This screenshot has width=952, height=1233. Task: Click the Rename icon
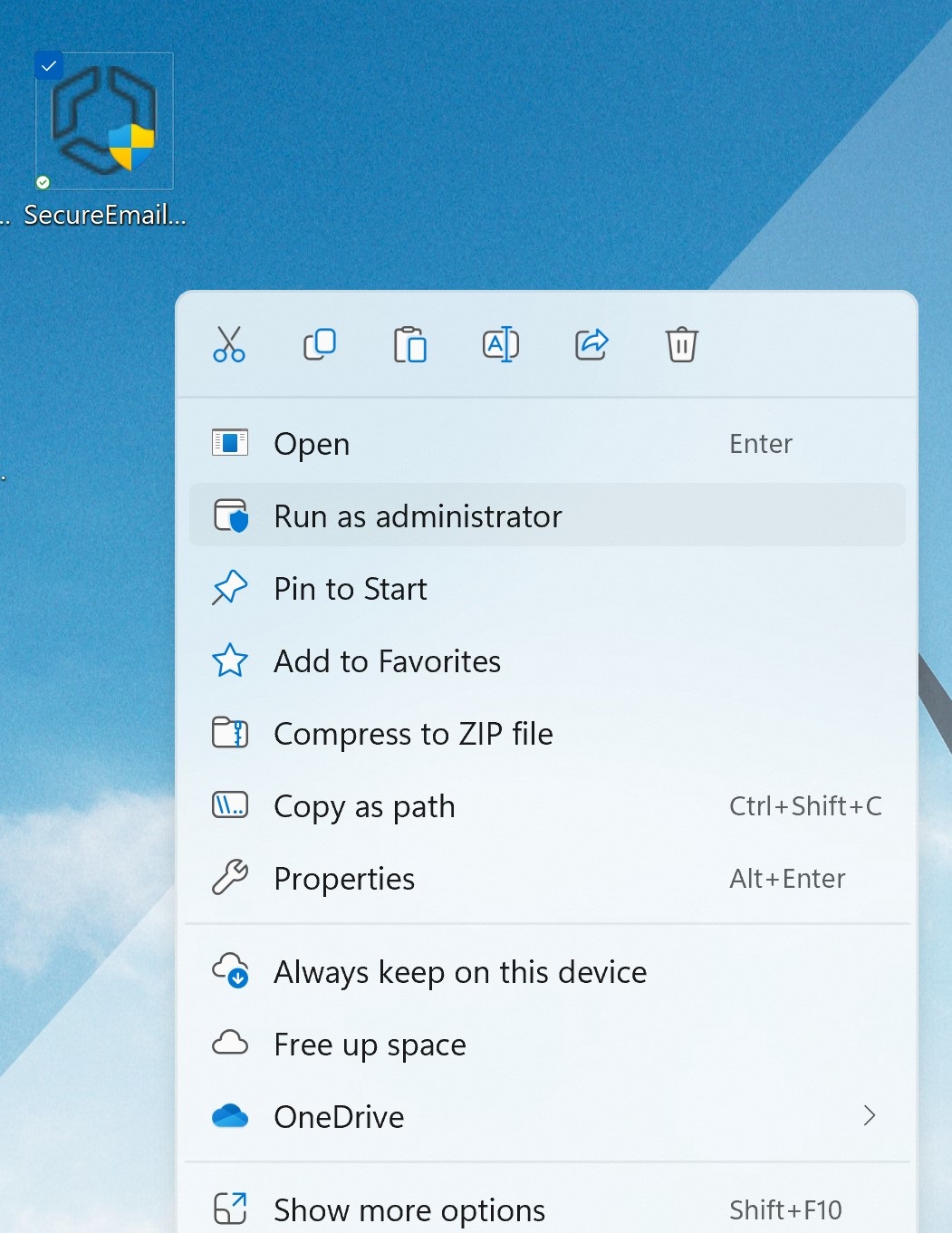pos(501,344)
